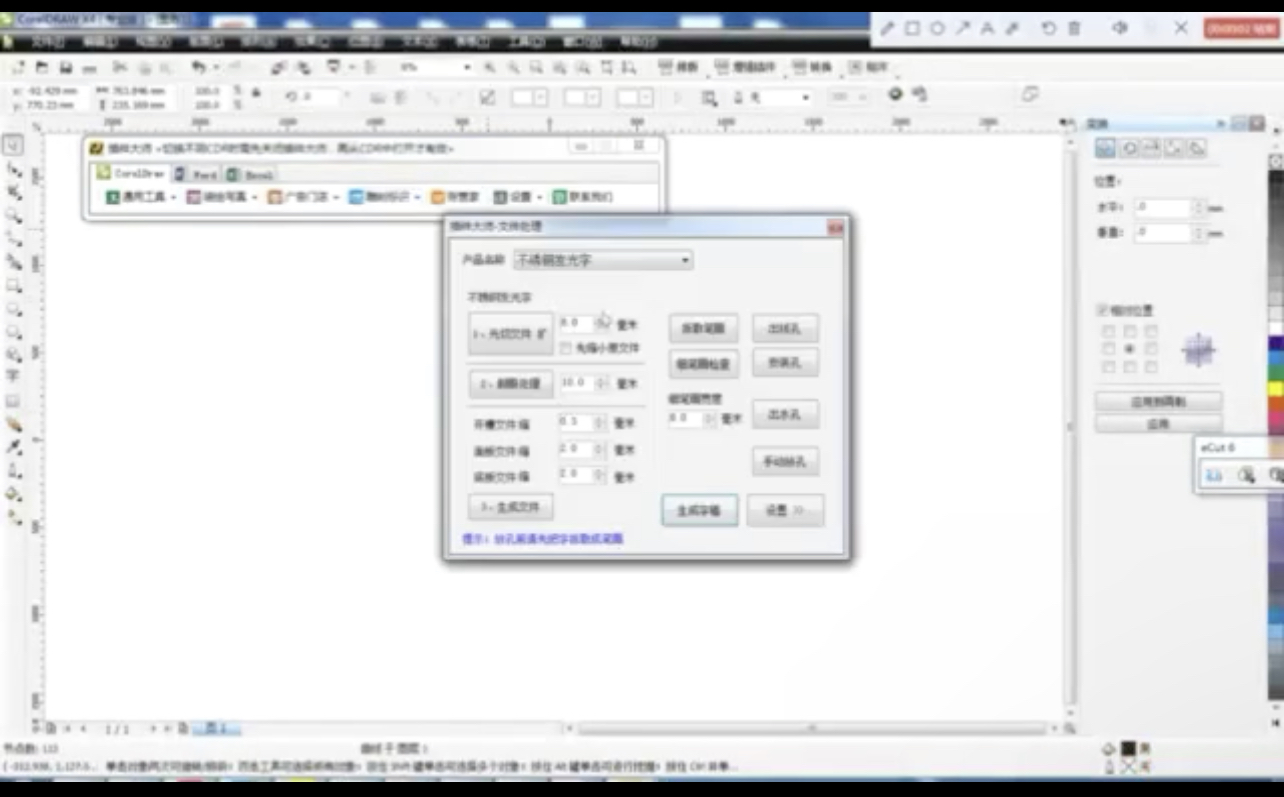Click the 应用到再制 button in the docker
Image resolution: width=1284 pixels, height=797 pixels.
tap(1158, 401)
